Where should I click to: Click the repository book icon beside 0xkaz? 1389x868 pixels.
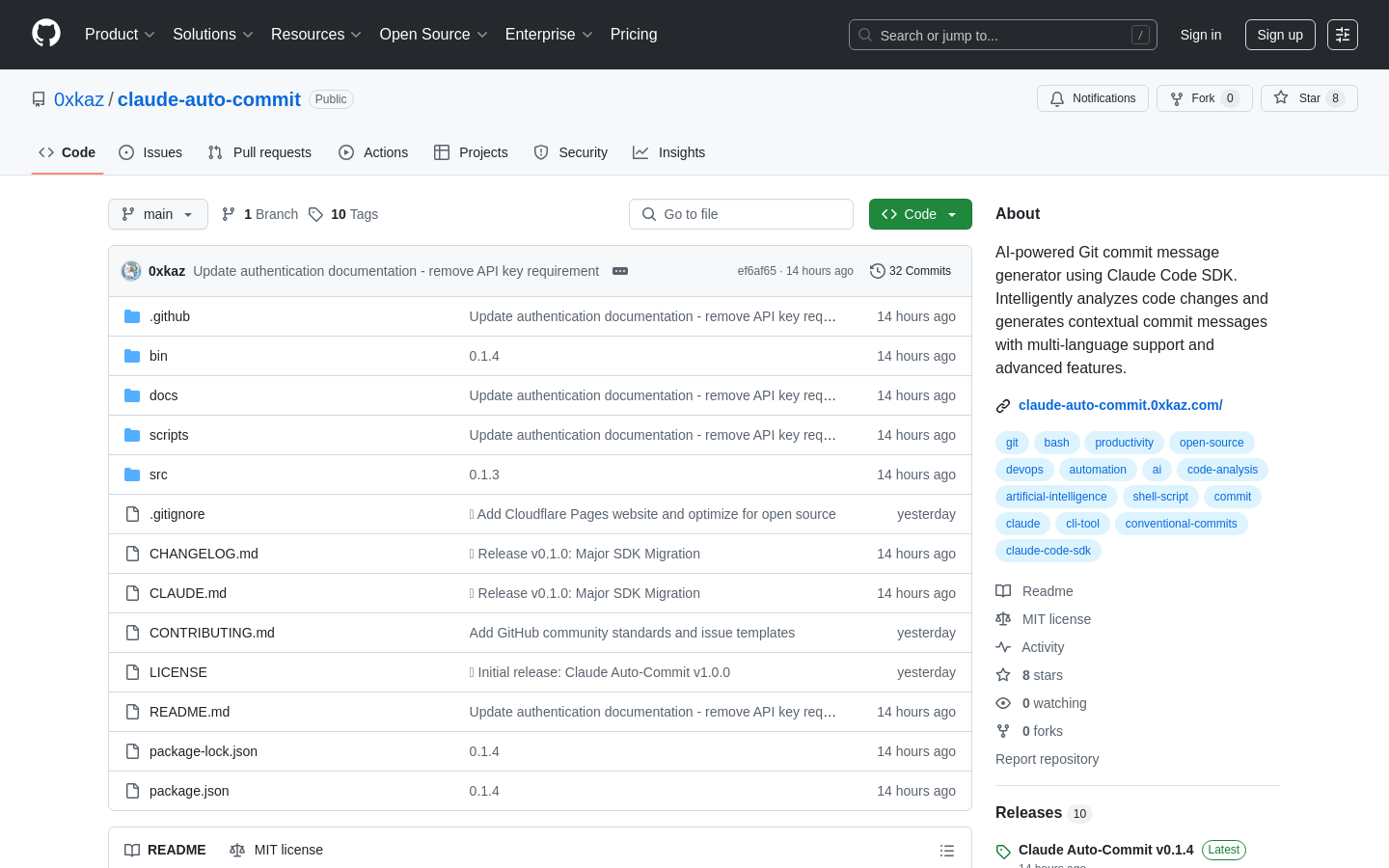click(x=39, y=99)
